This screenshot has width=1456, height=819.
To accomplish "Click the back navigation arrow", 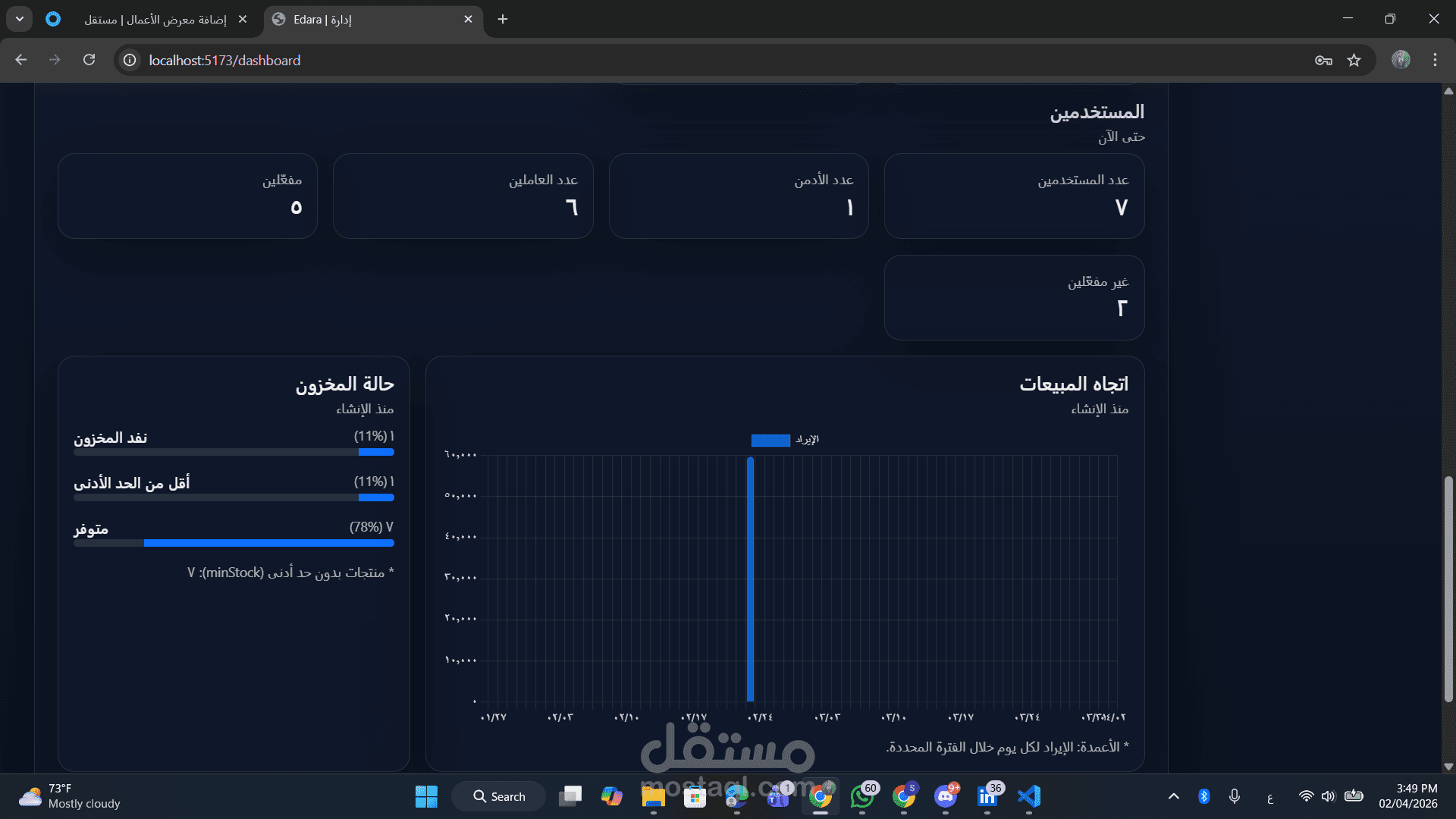I will (x=21, y=60).
